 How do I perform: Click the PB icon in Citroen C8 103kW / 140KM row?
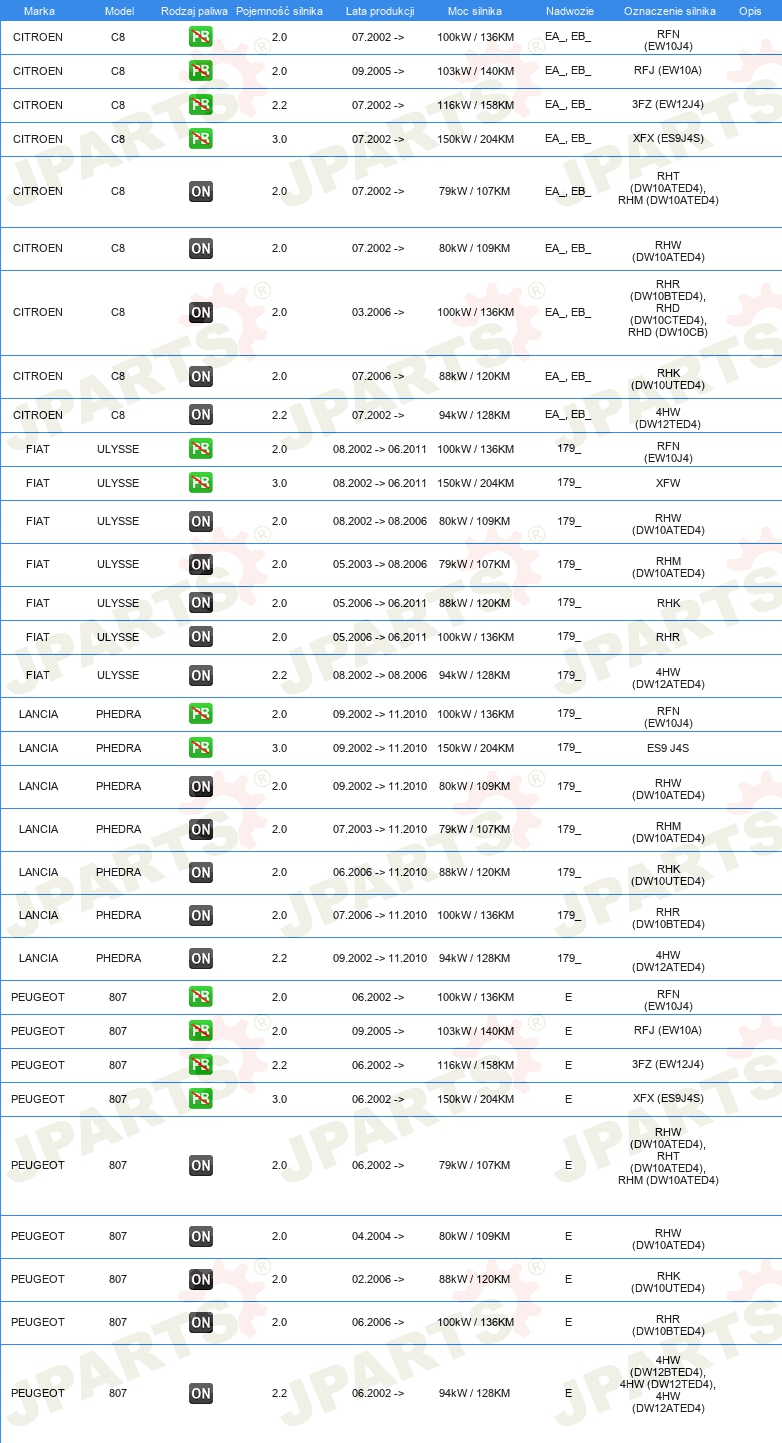coord(200,72)
